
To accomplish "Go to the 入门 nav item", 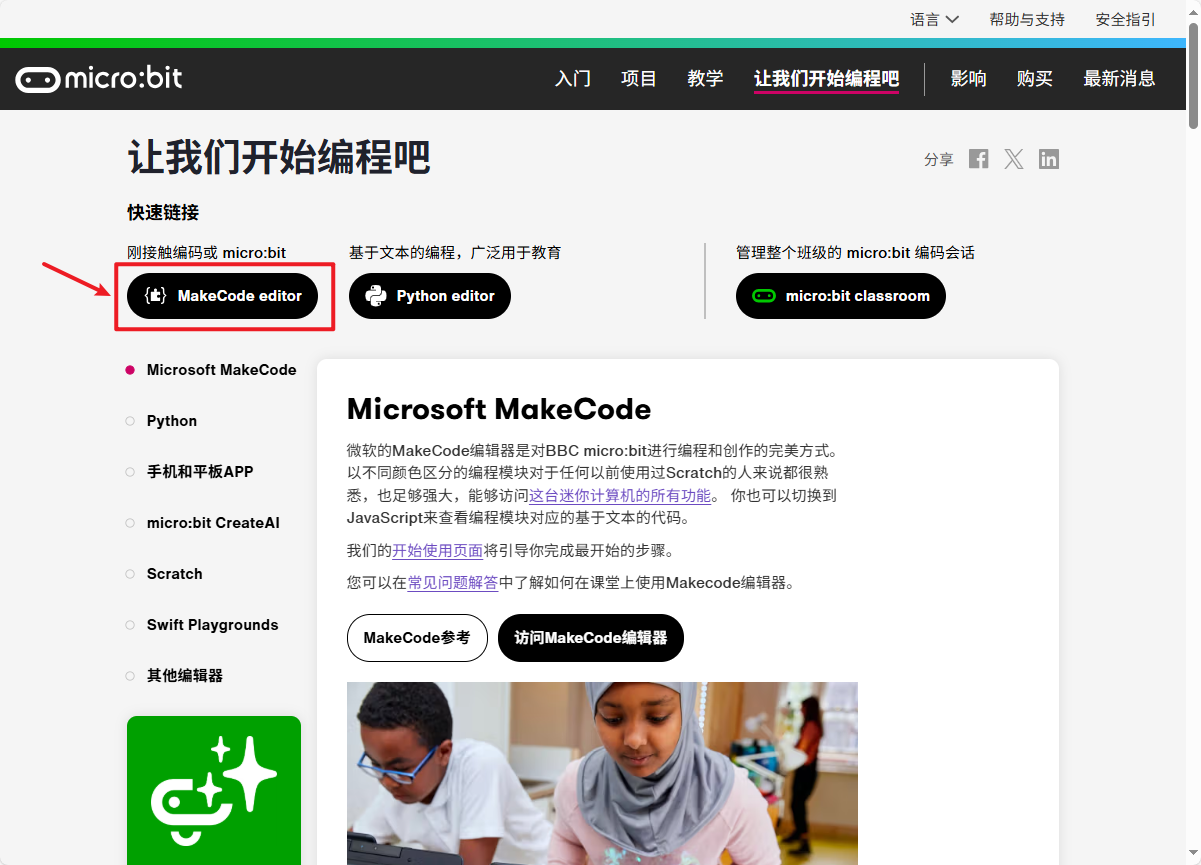I will click(573, 79).
